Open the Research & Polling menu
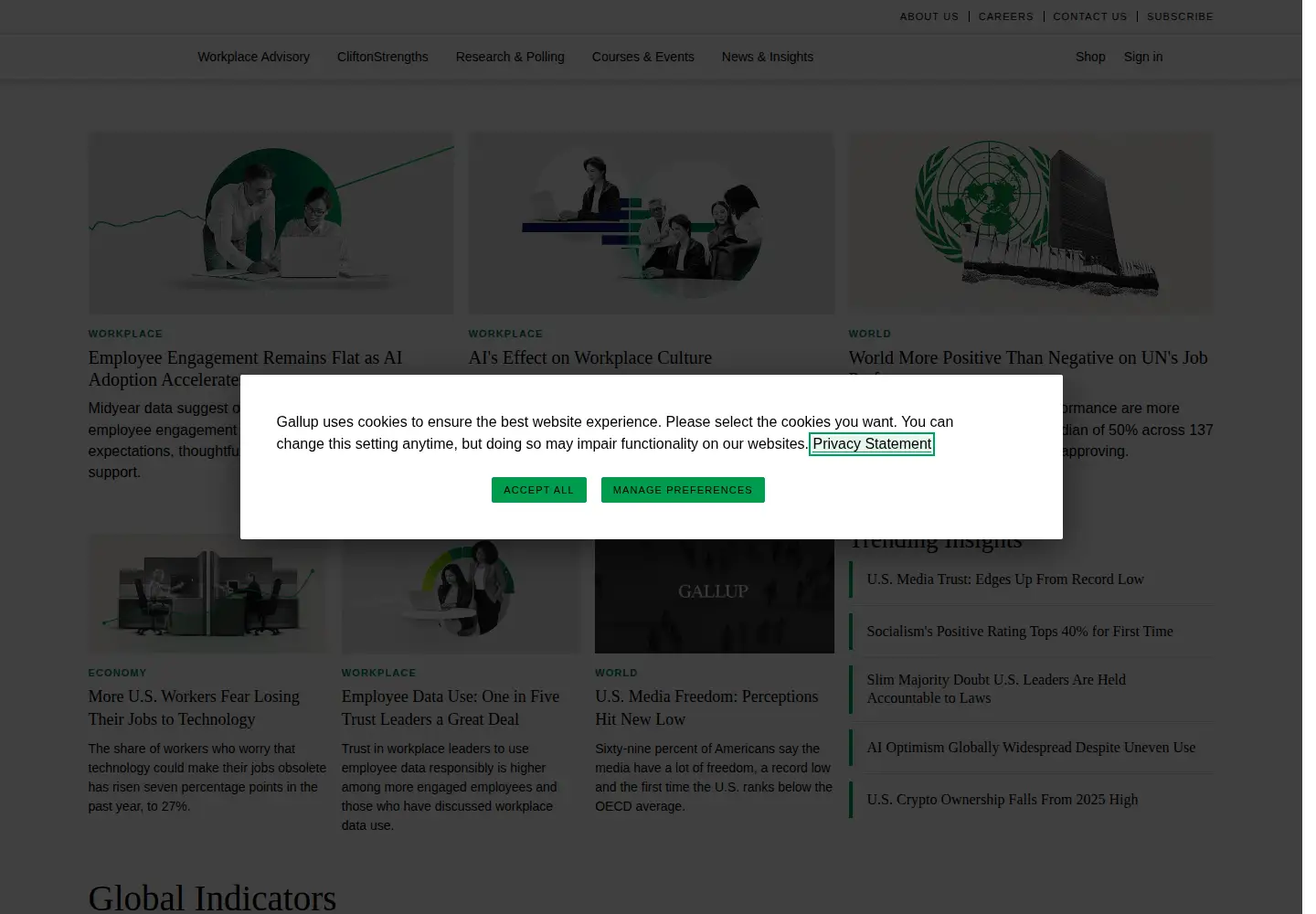 [x=510, y=57]
